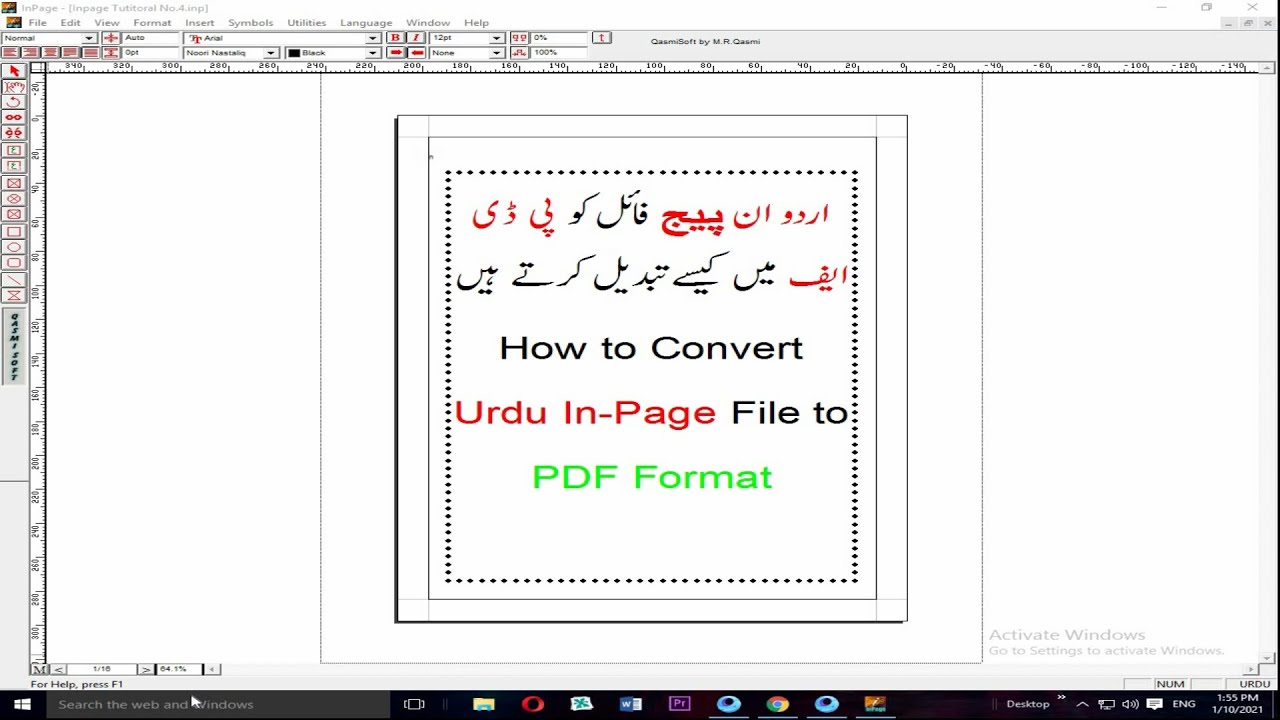Go to the next page arrow

click(146, 669)
